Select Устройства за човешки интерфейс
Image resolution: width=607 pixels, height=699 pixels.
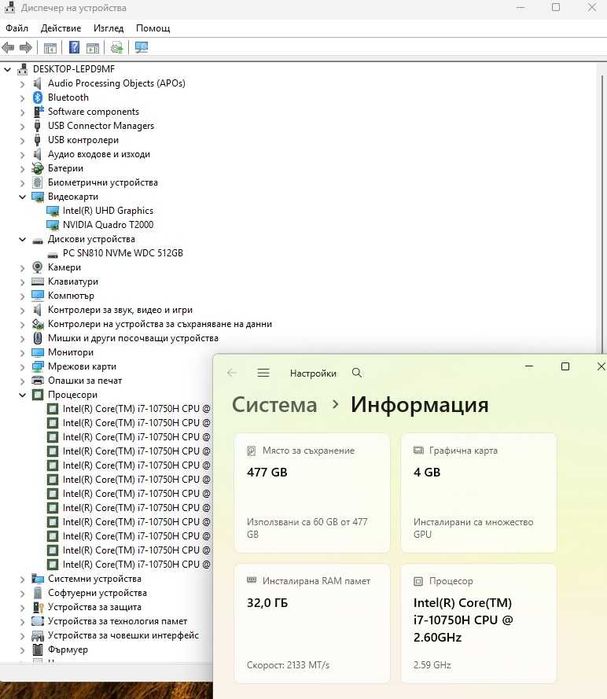pos(123,635)
